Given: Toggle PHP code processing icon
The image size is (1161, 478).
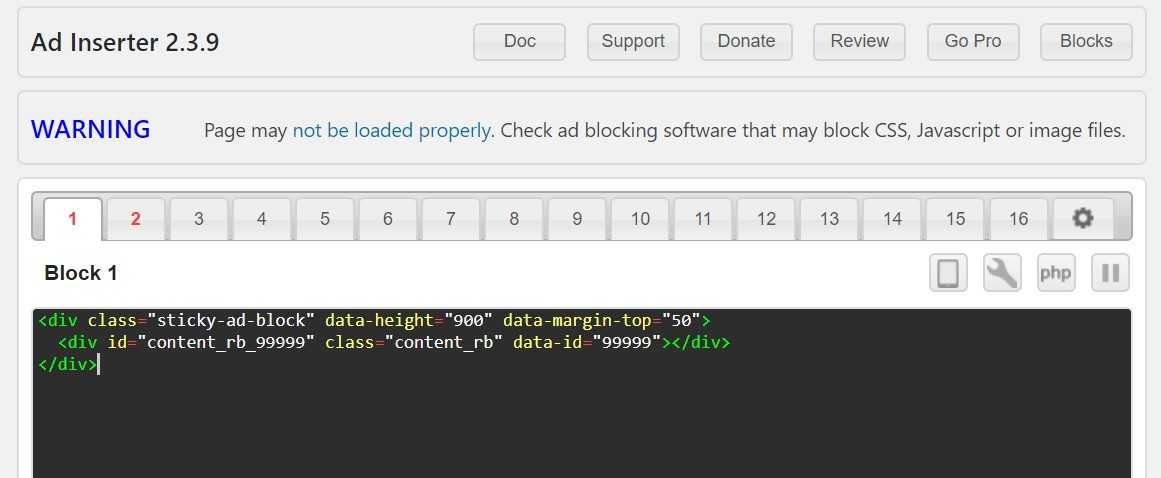Looking at the screenshot, I should (1055, 273).
